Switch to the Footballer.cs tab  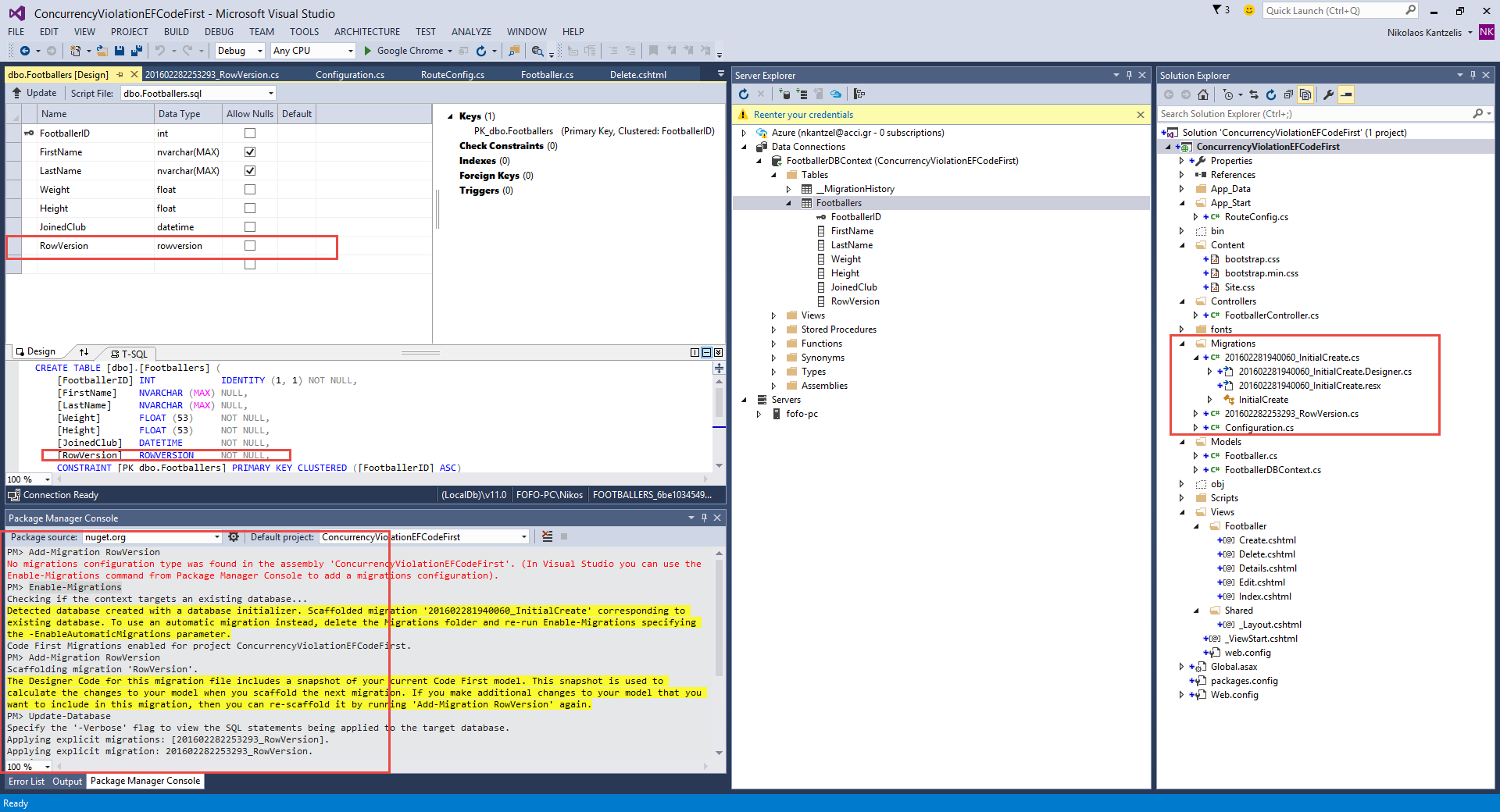click(x=547, y=75)
